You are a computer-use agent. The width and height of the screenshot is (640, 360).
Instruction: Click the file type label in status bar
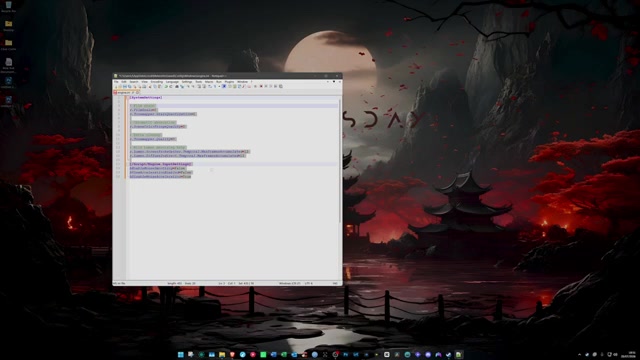pyautogui.click(x=119, y=283)
